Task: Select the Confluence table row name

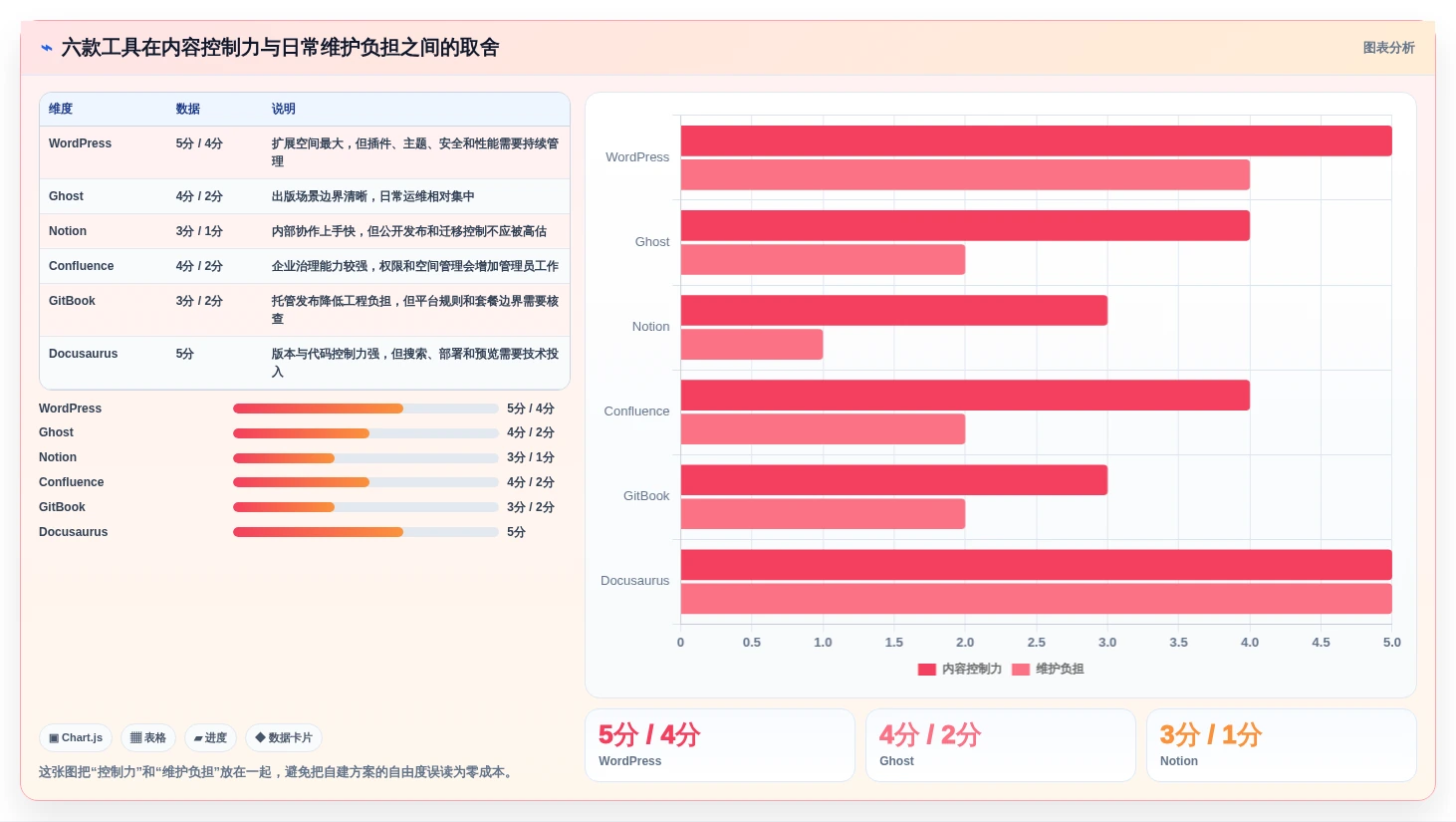Action: click(x=81, y=266)
